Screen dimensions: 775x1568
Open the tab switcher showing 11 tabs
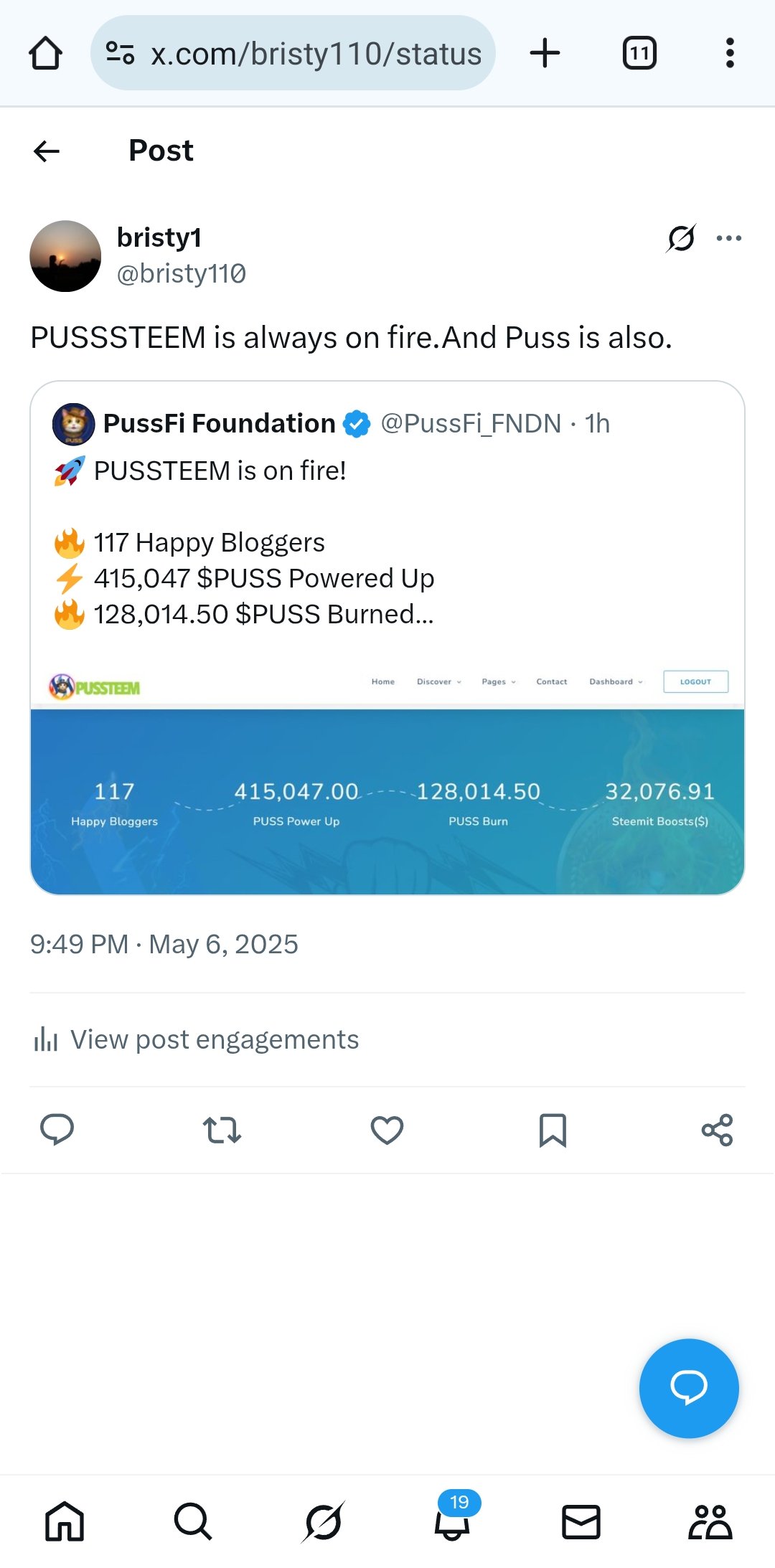click(x=639, y=53)
